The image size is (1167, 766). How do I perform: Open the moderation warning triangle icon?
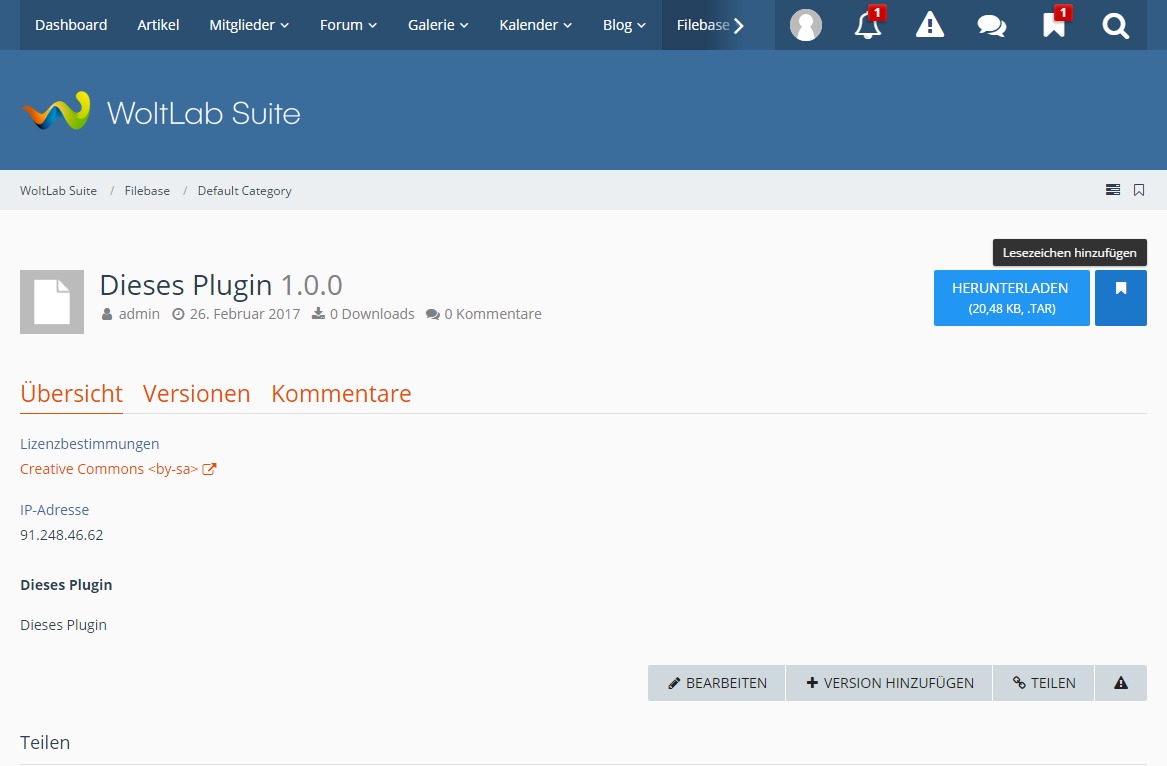pyautogui.click(x=930, y=25)
